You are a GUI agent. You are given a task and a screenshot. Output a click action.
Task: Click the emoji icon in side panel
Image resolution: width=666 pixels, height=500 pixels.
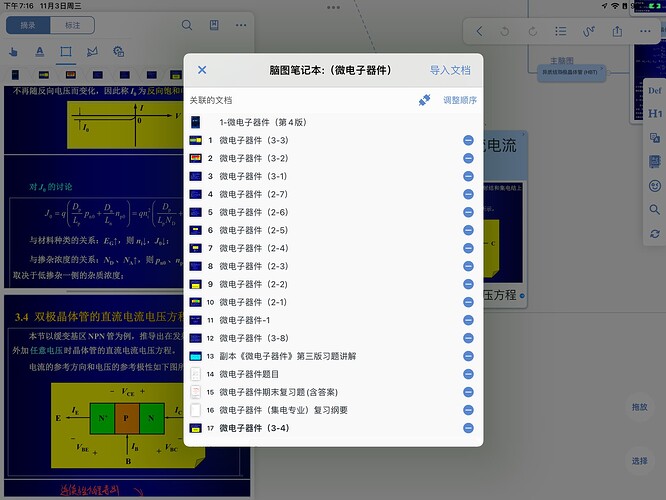pyautogui.click(x=655, y=186)
